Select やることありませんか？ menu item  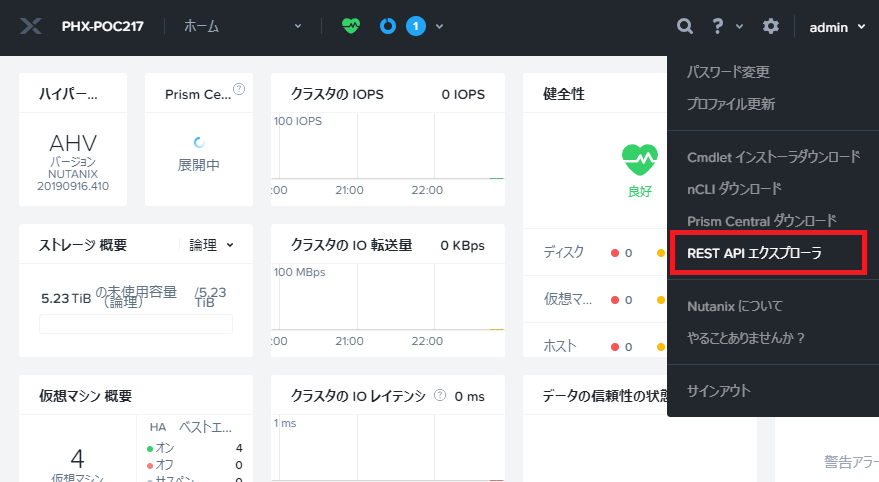746,338
